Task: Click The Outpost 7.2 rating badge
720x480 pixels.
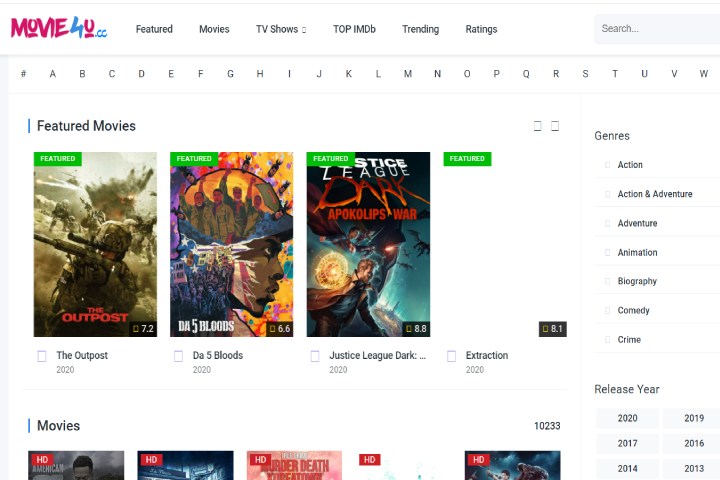Action: 143,329
